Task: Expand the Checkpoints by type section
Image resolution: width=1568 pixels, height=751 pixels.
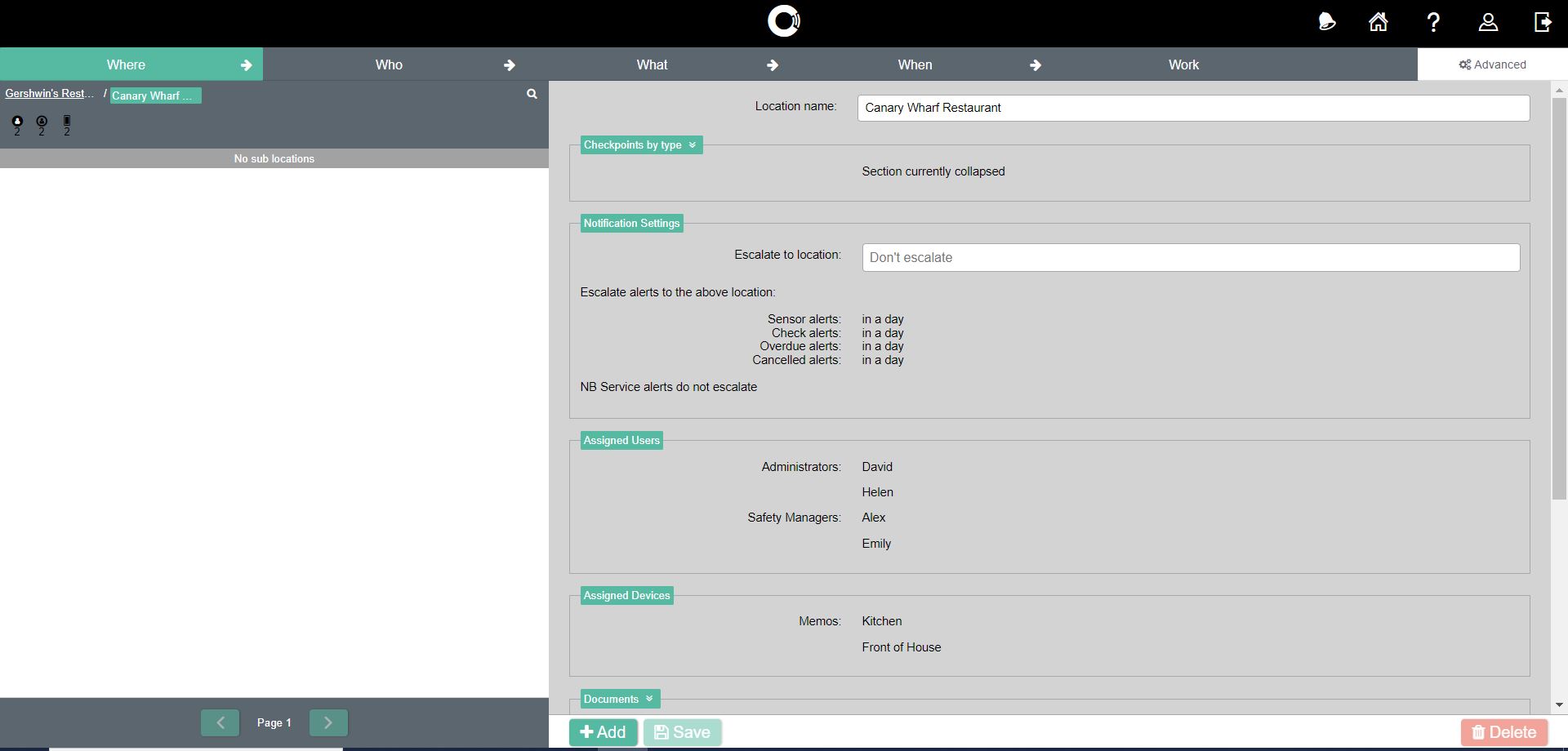Action: (x=640, y=145)
